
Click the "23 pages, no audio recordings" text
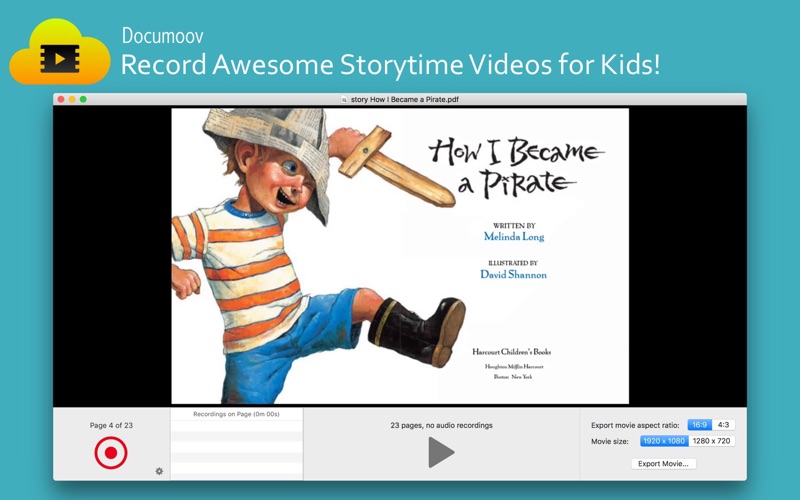pyautogui.click(x=441, y=425)
